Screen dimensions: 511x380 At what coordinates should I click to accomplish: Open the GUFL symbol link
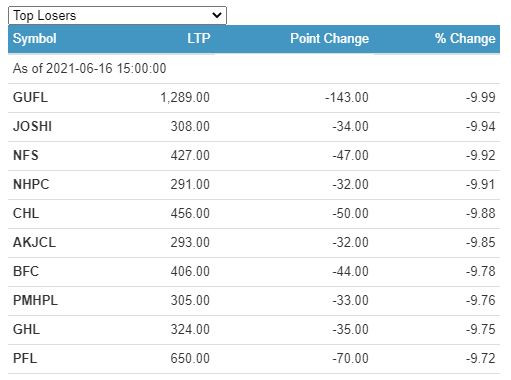click(30, 98)
